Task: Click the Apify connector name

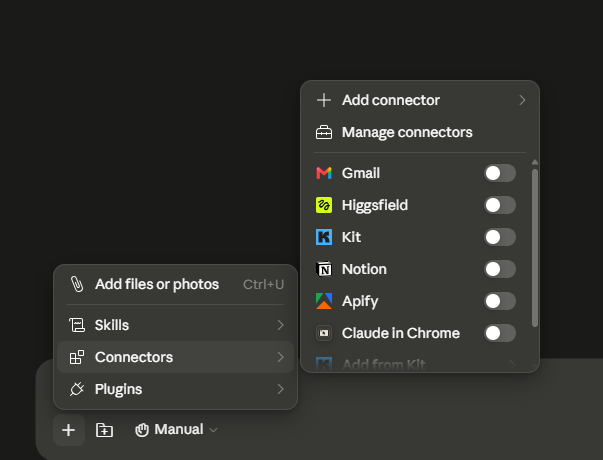Action: click(x=360, y=302)
